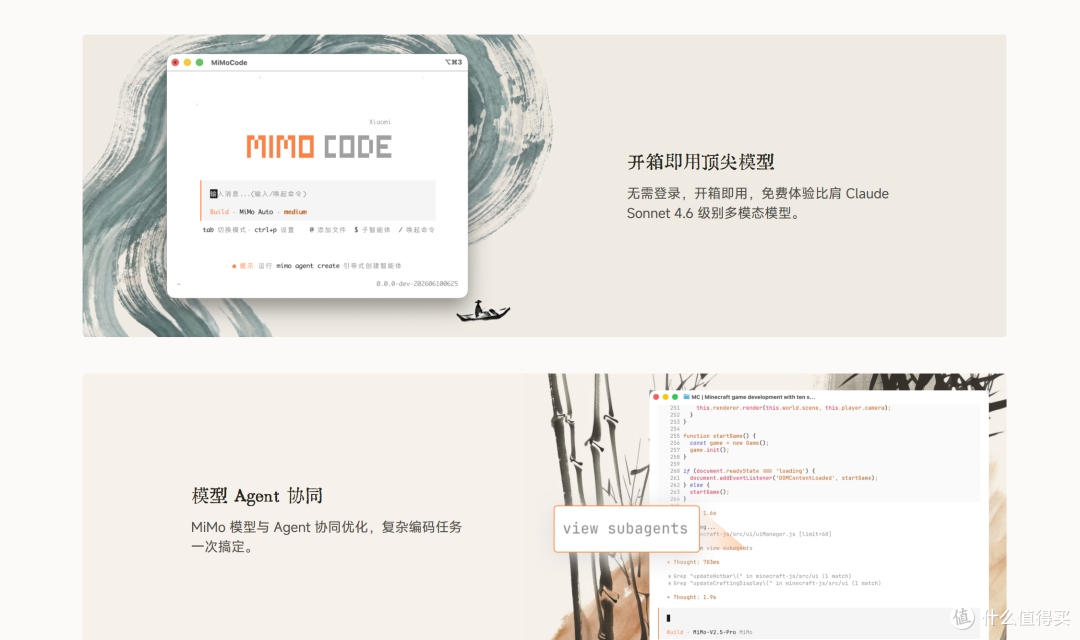Click the Grep 'updateHotbar' result line
The width and height of the screenshot is (1080, 640).
point(759,576)
